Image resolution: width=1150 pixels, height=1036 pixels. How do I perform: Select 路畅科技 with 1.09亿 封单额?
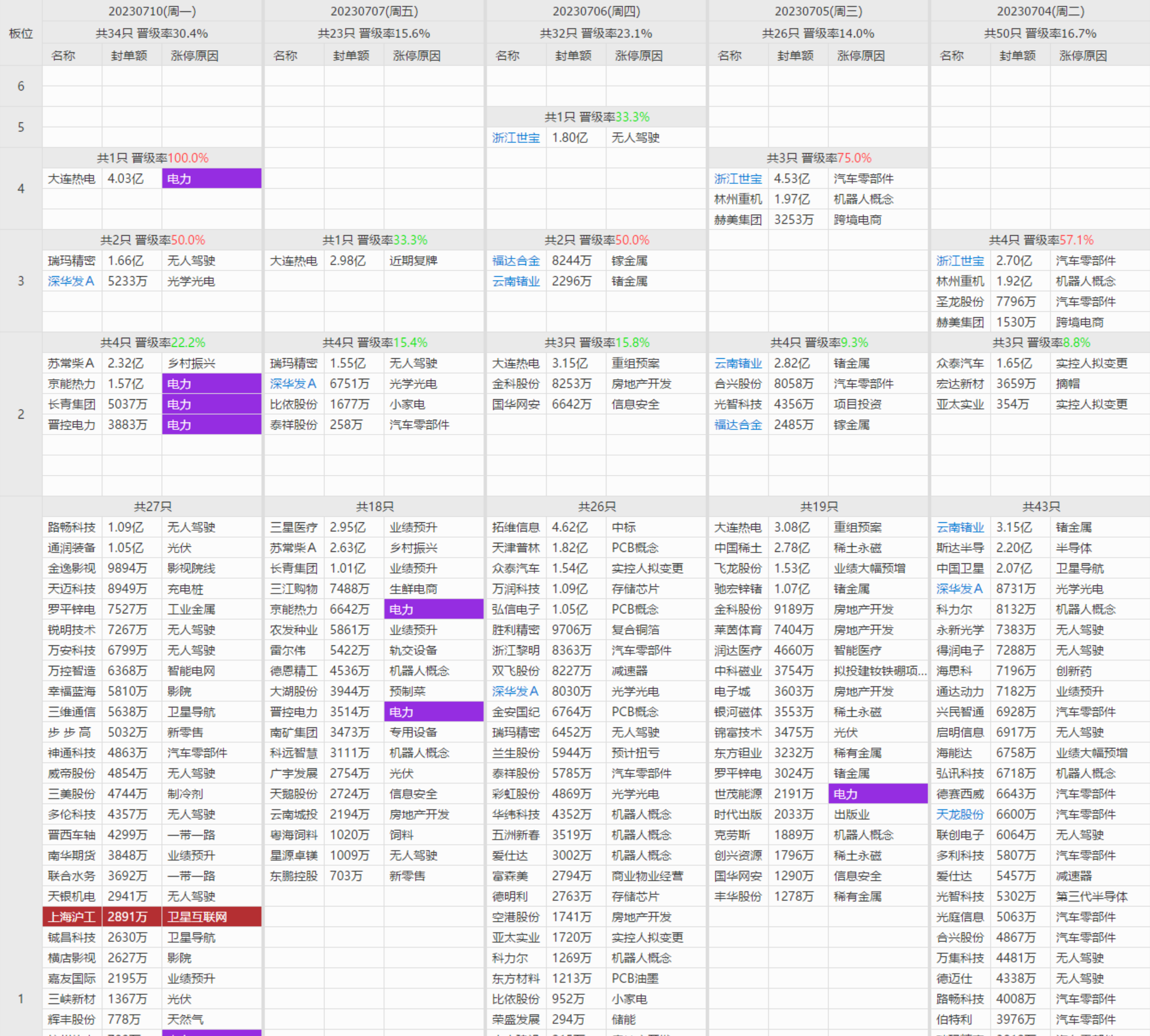coord(72,527)
